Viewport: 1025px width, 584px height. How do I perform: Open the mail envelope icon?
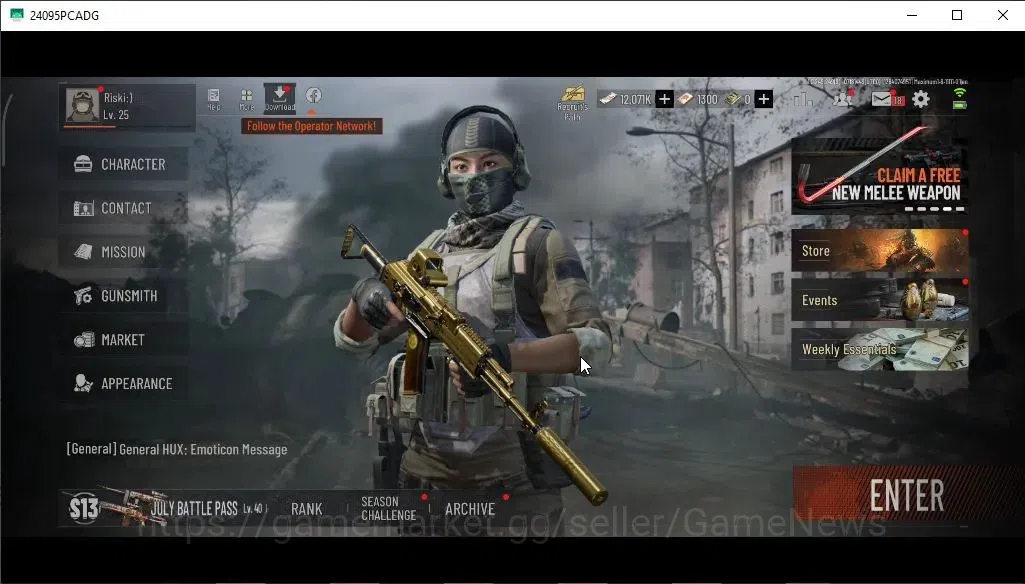coord(882,99)
